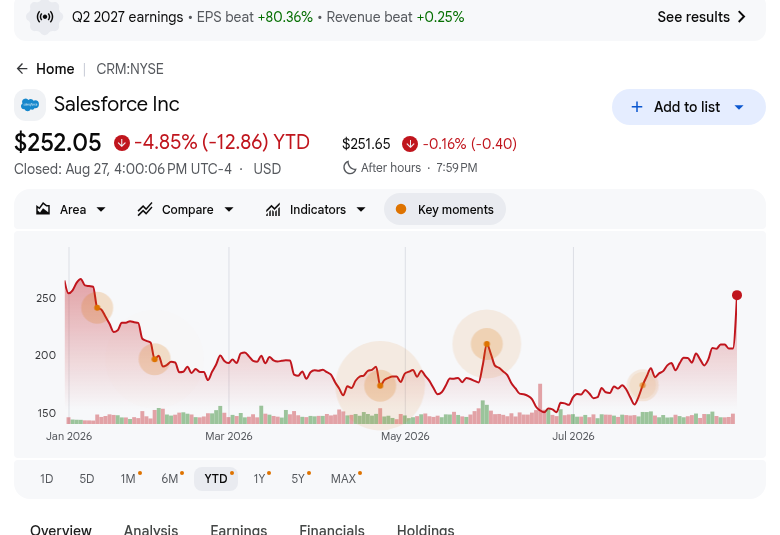
Task: Click the orange dot in Key moments
Action: [401, 210]
